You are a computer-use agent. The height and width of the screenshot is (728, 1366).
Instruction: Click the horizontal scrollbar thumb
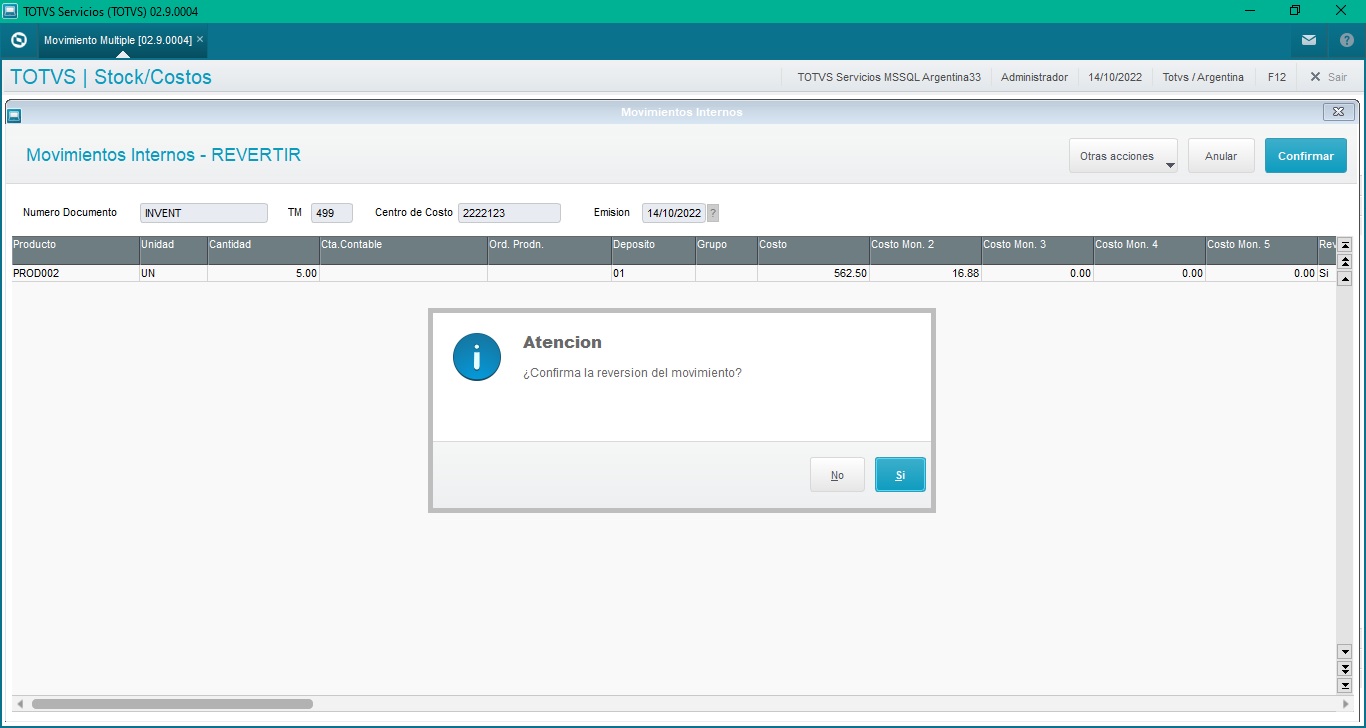172,704
